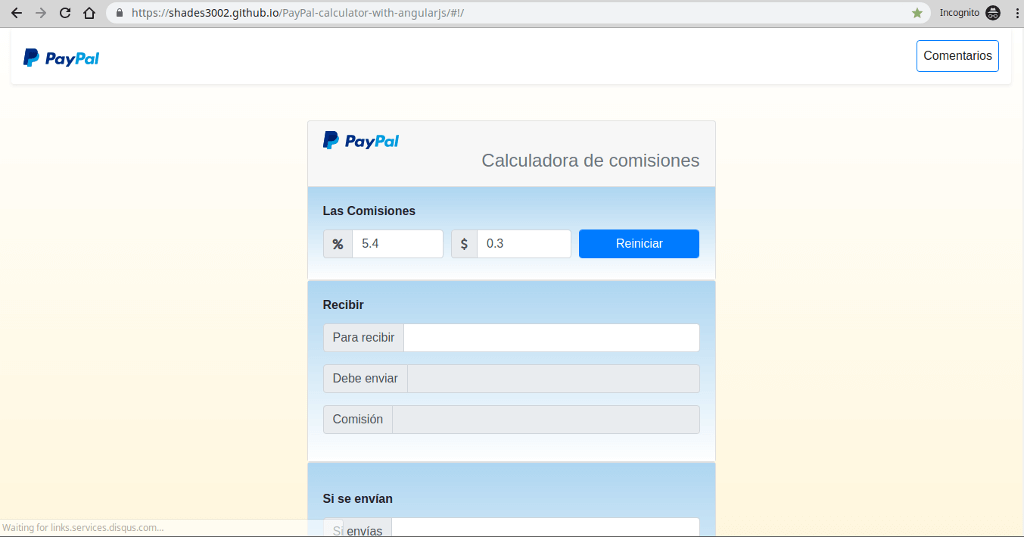This screenshot has width=1024, height=537.
Task: Reload the page with refresh icon
Action: click(65, 13)
